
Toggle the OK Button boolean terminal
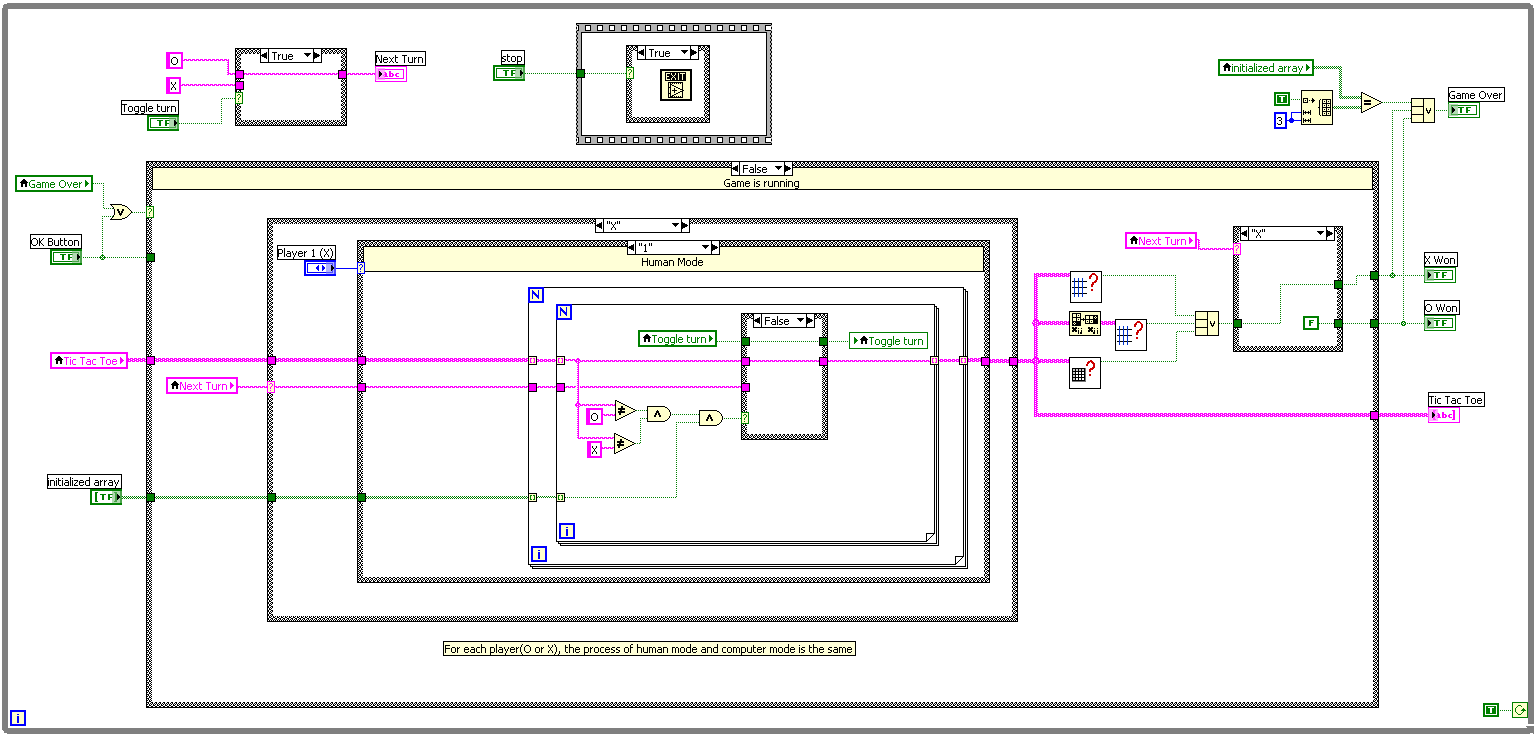(67, 257)
